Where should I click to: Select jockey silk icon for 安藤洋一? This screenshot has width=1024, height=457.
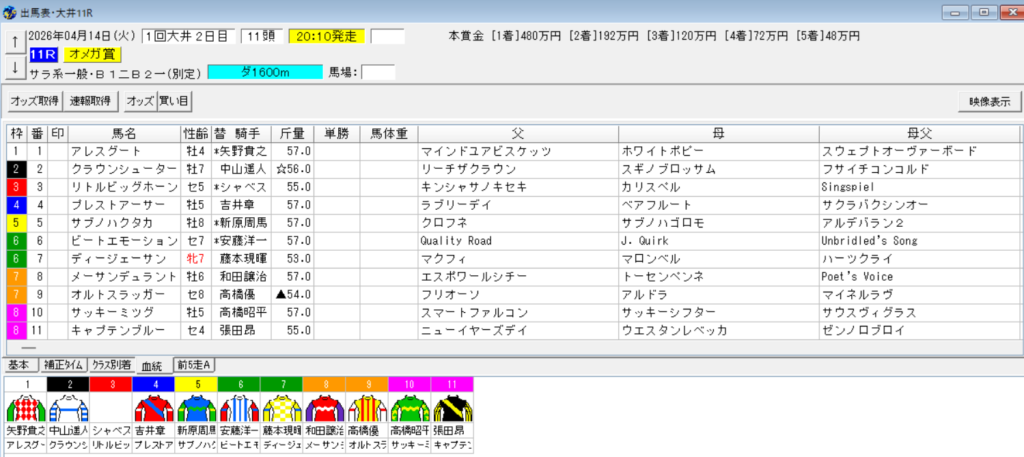pyautogui.click(x=238, y=408)
